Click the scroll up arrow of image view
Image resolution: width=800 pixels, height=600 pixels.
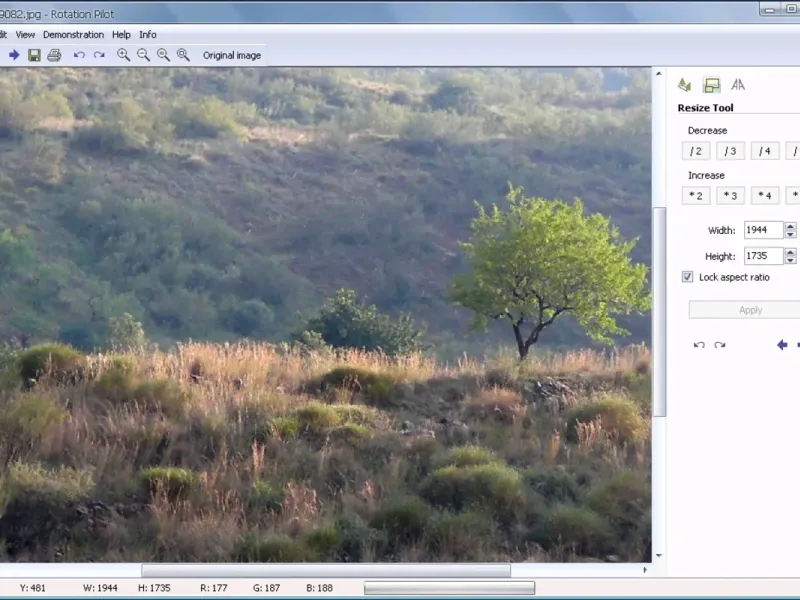click(659, 74)
